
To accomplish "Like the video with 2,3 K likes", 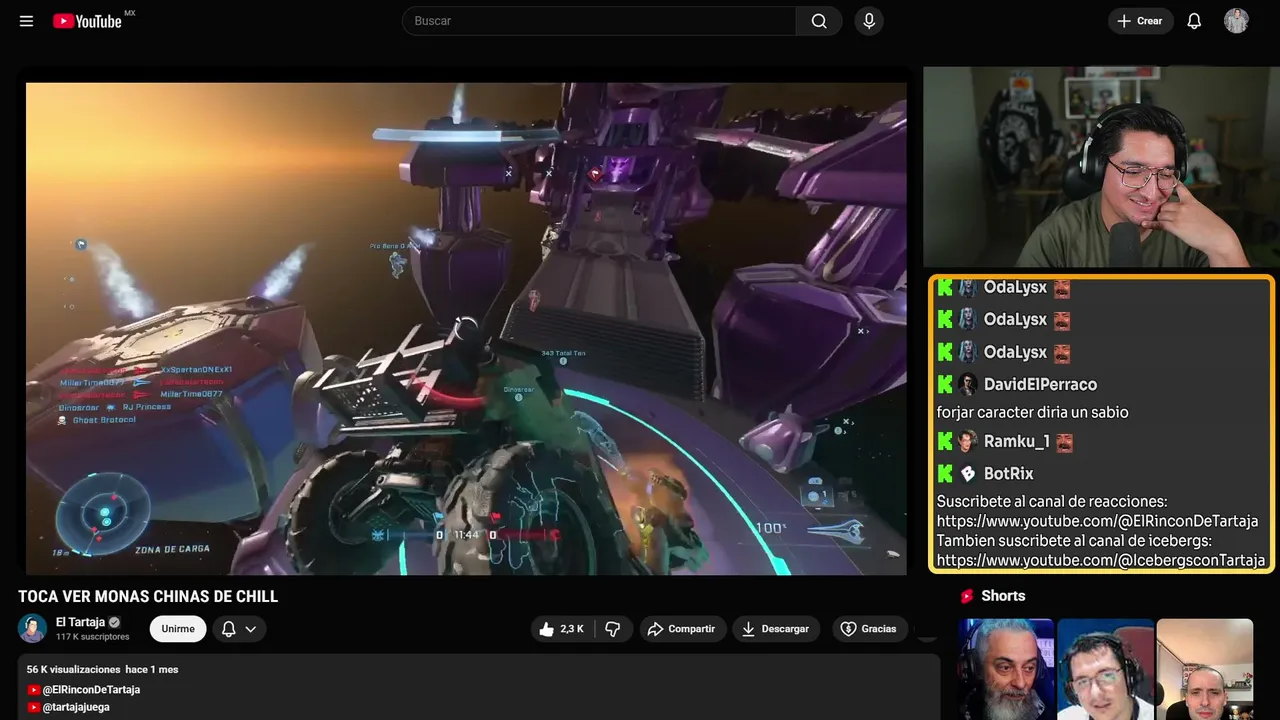I will pyautogui.click(x=562, y=629).
